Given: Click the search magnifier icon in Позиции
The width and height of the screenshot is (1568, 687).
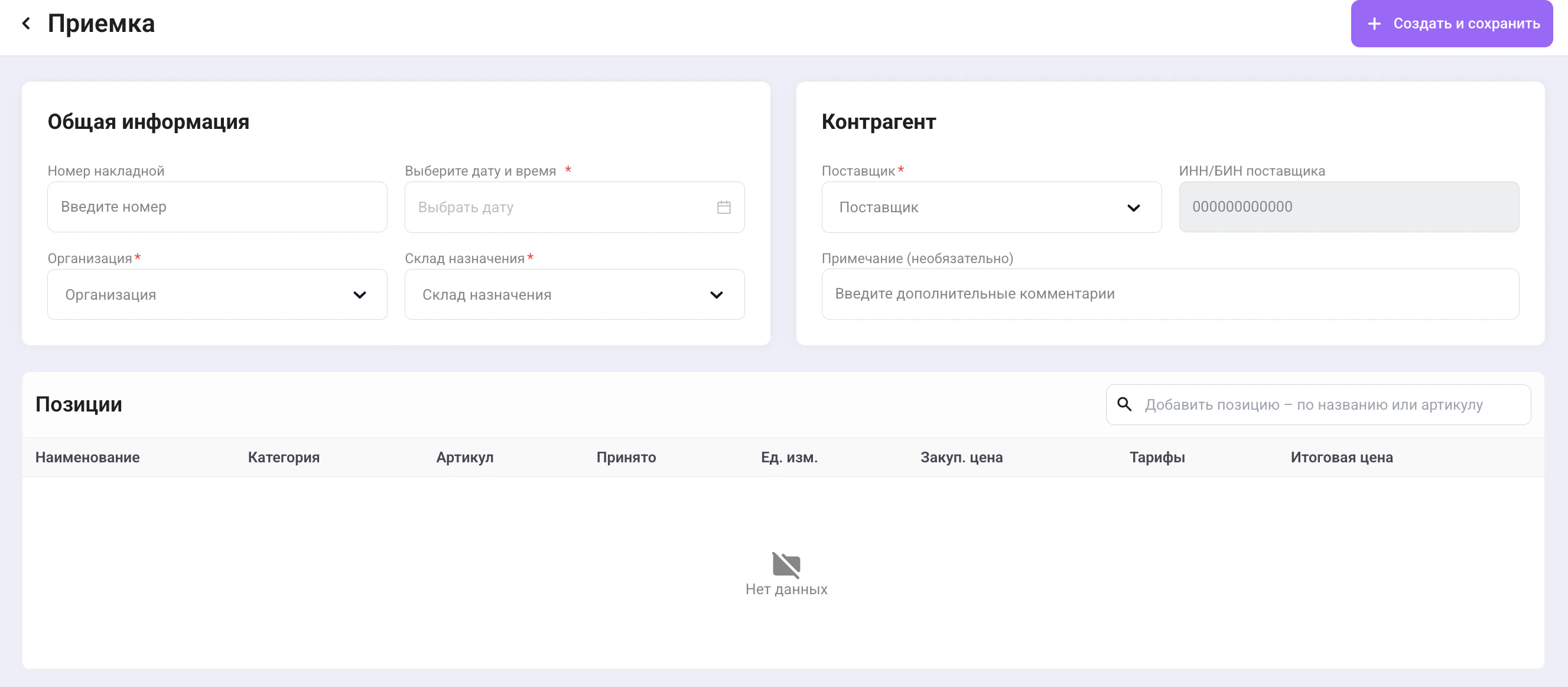Looking at the screenshot, I should [1124, 404].
